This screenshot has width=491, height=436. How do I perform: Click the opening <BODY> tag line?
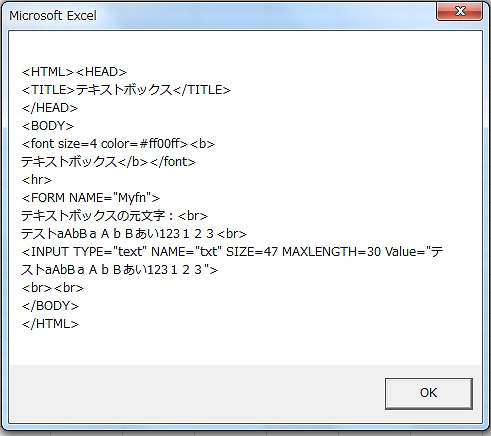48,126
